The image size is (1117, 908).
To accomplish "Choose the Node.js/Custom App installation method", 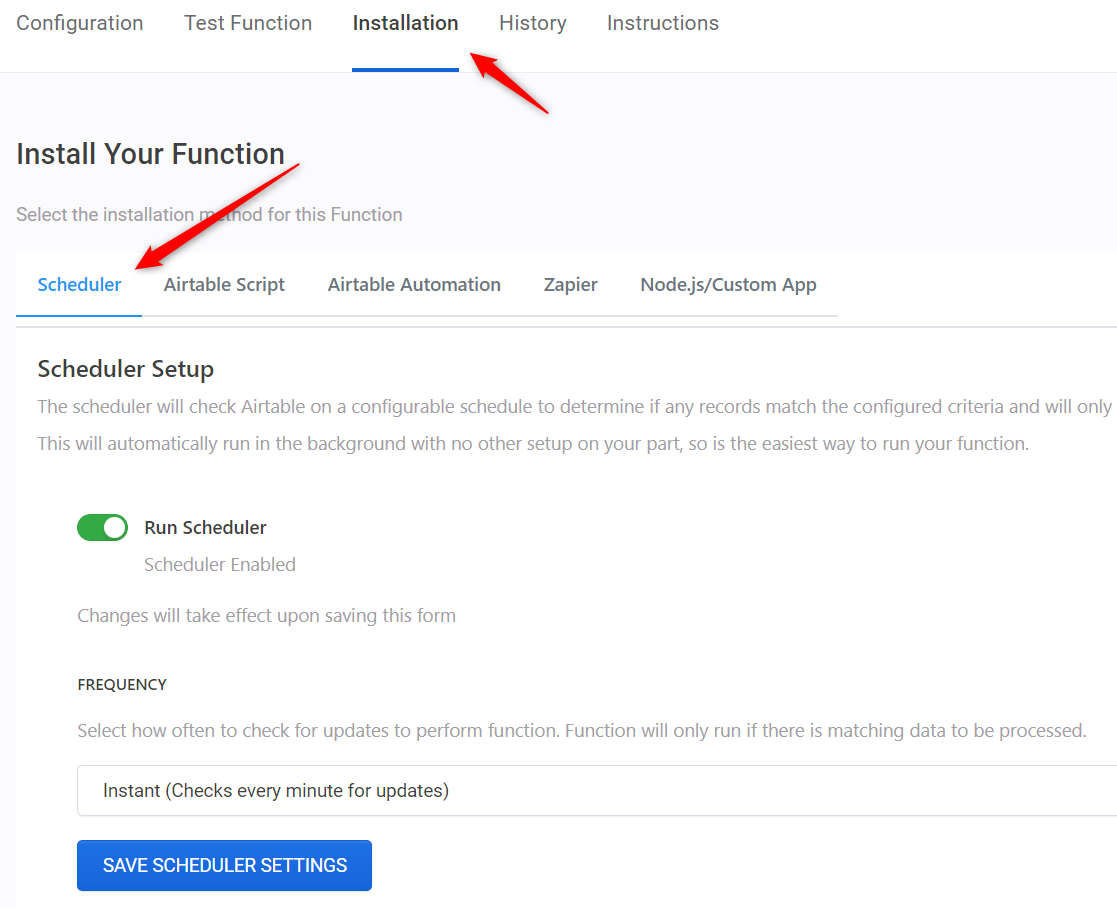I will click(728, 284).
